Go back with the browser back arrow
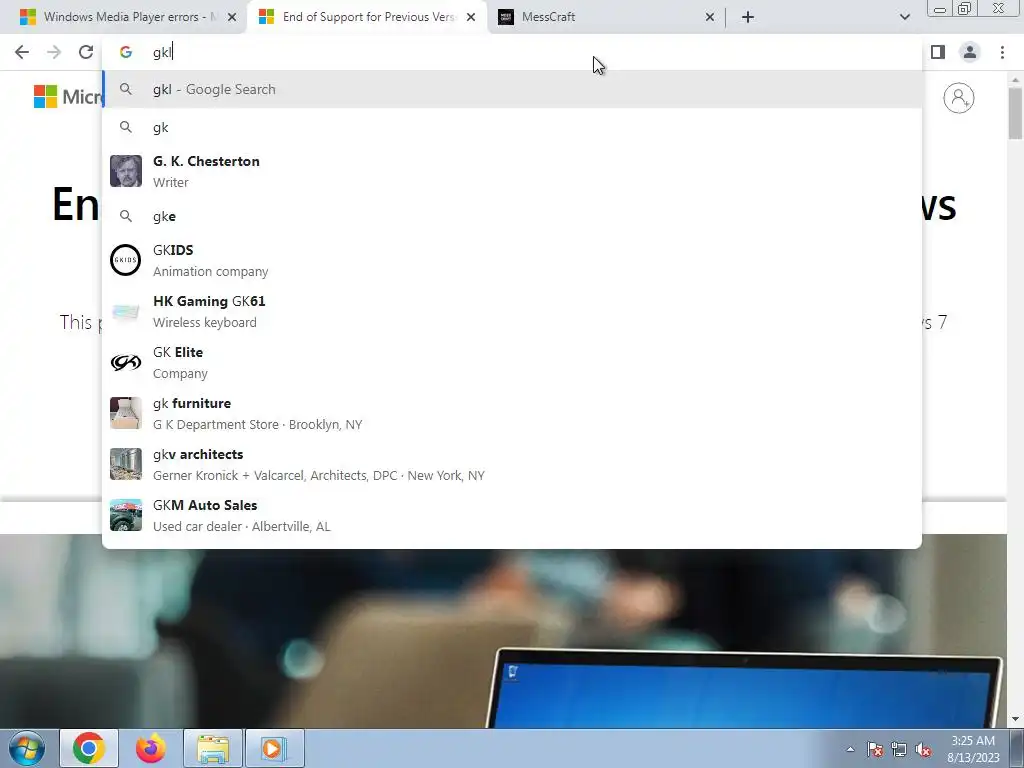 pyautogui.click(x=22, y=52)
